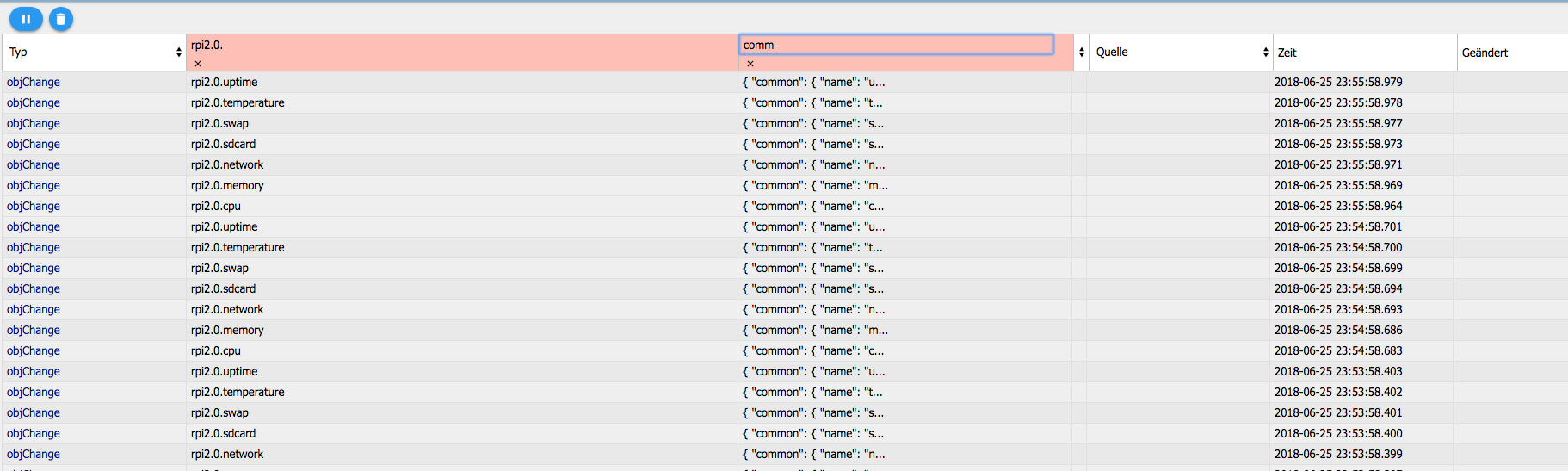Click the Zeit column header
1568x471 pixels.
pos(1363,53)
